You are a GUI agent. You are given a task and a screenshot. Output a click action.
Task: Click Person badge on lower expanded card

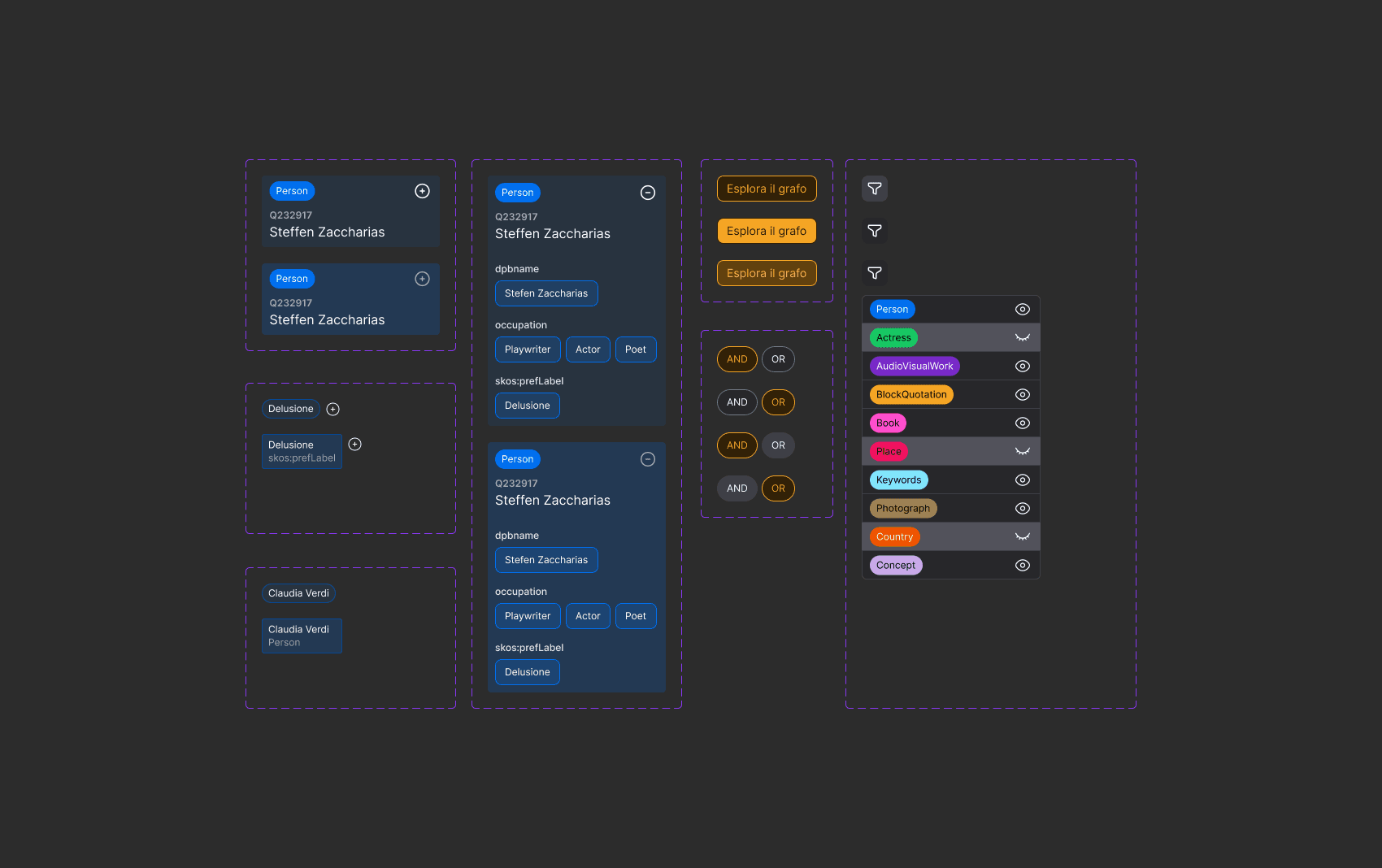pyautogui.click(x=518, y=459)
